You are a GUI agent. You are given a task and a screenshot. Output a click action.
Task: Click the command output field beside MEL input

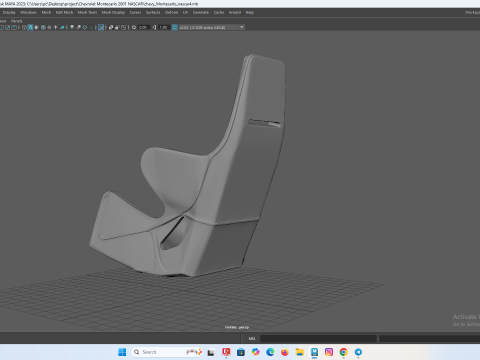(x=429, y=338)
